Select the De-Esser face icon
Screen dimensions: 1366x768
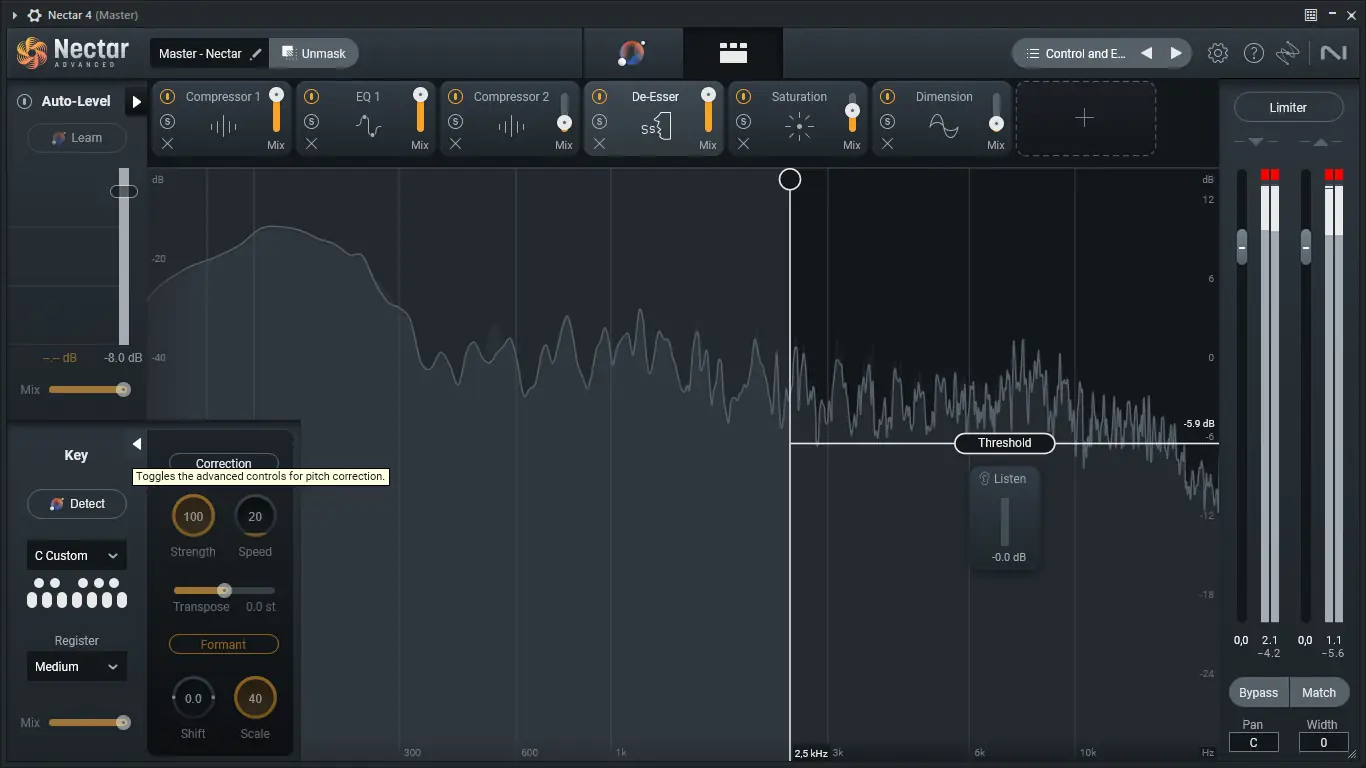[x=656, y=127]
